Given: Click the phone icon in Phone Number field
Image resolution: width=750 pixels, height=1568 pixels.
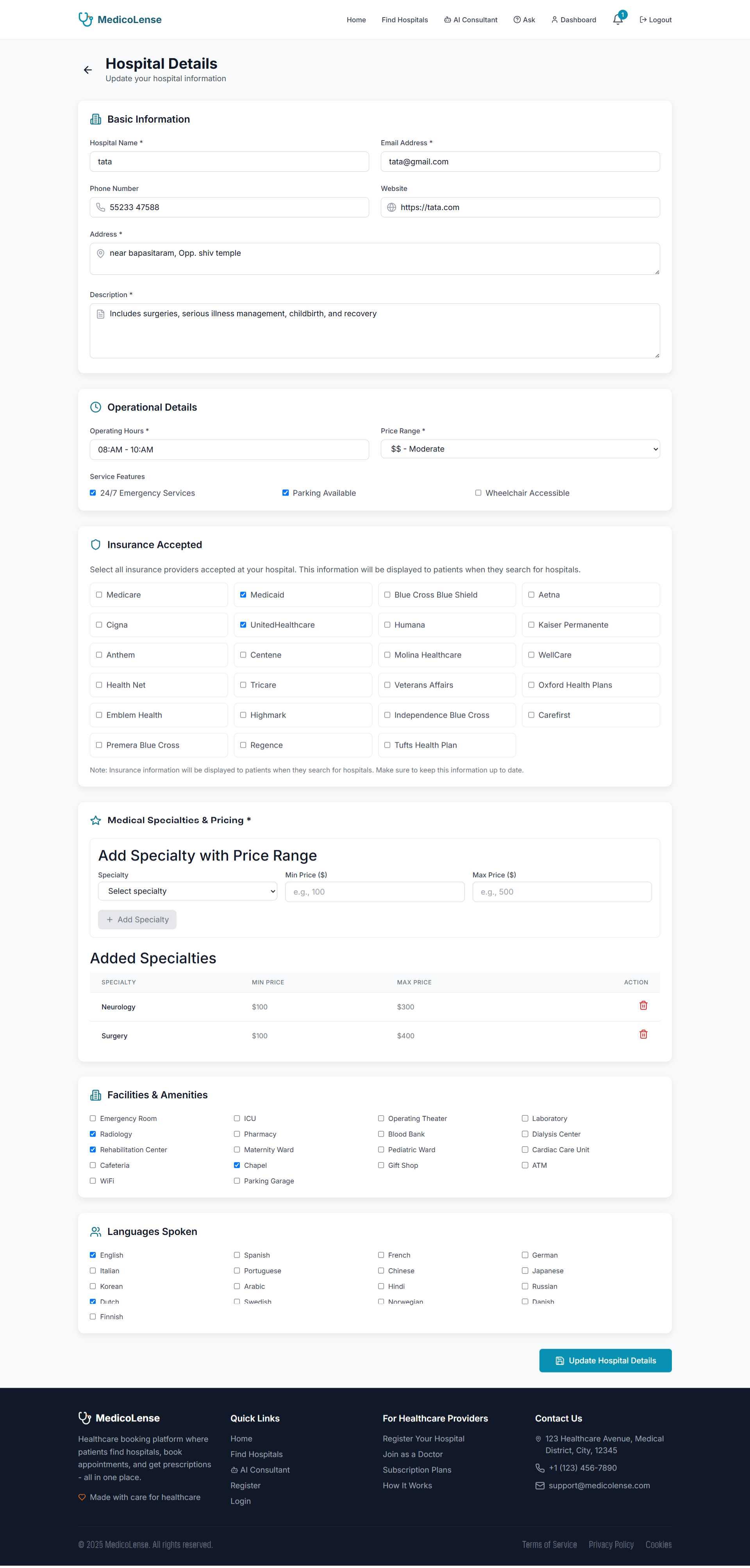Looking at the screenshot, I should pyautogui.click(x=100, y=208).
